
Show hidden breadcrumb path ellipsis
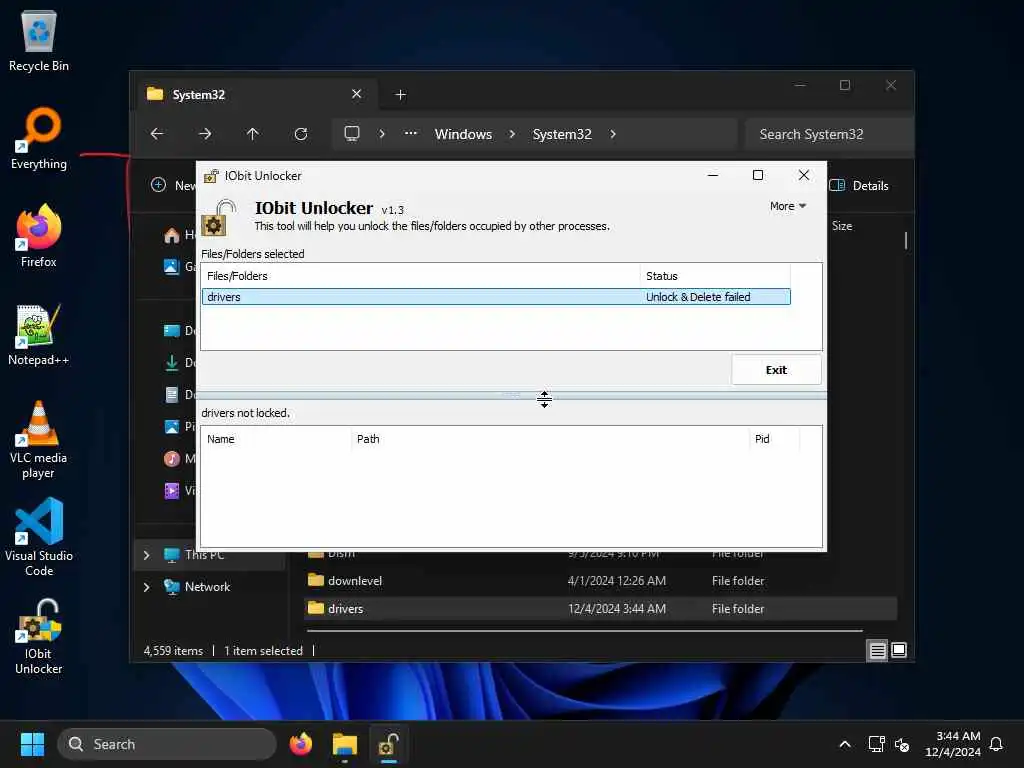click(410, 134)
